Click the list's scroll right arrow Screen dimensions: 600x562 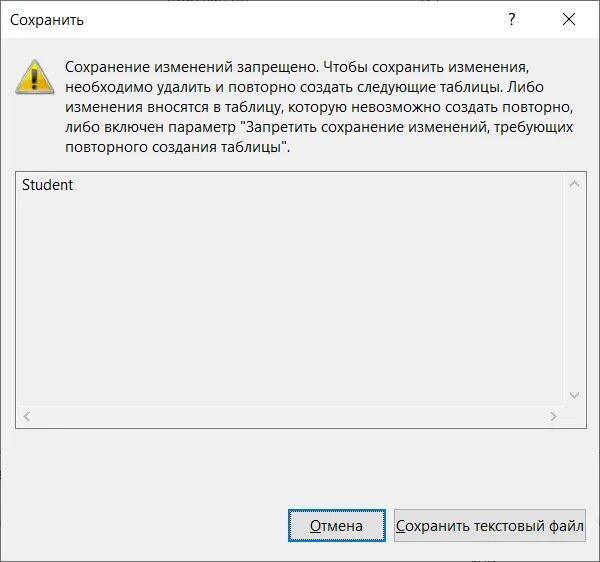point(553,416)
